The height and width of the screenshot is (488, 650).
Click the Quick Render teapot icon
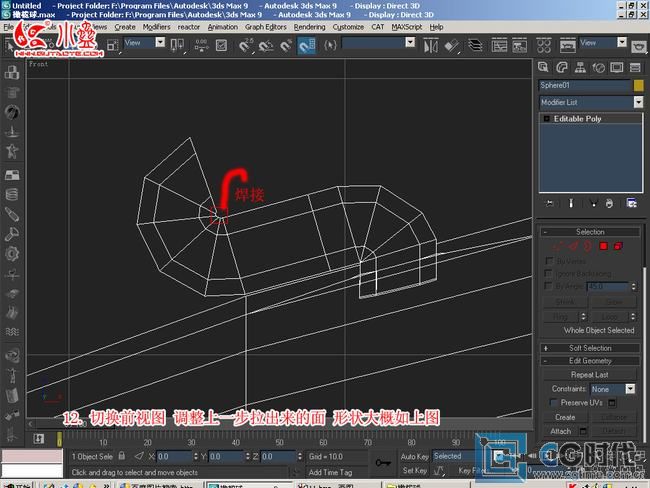(639, 46)
